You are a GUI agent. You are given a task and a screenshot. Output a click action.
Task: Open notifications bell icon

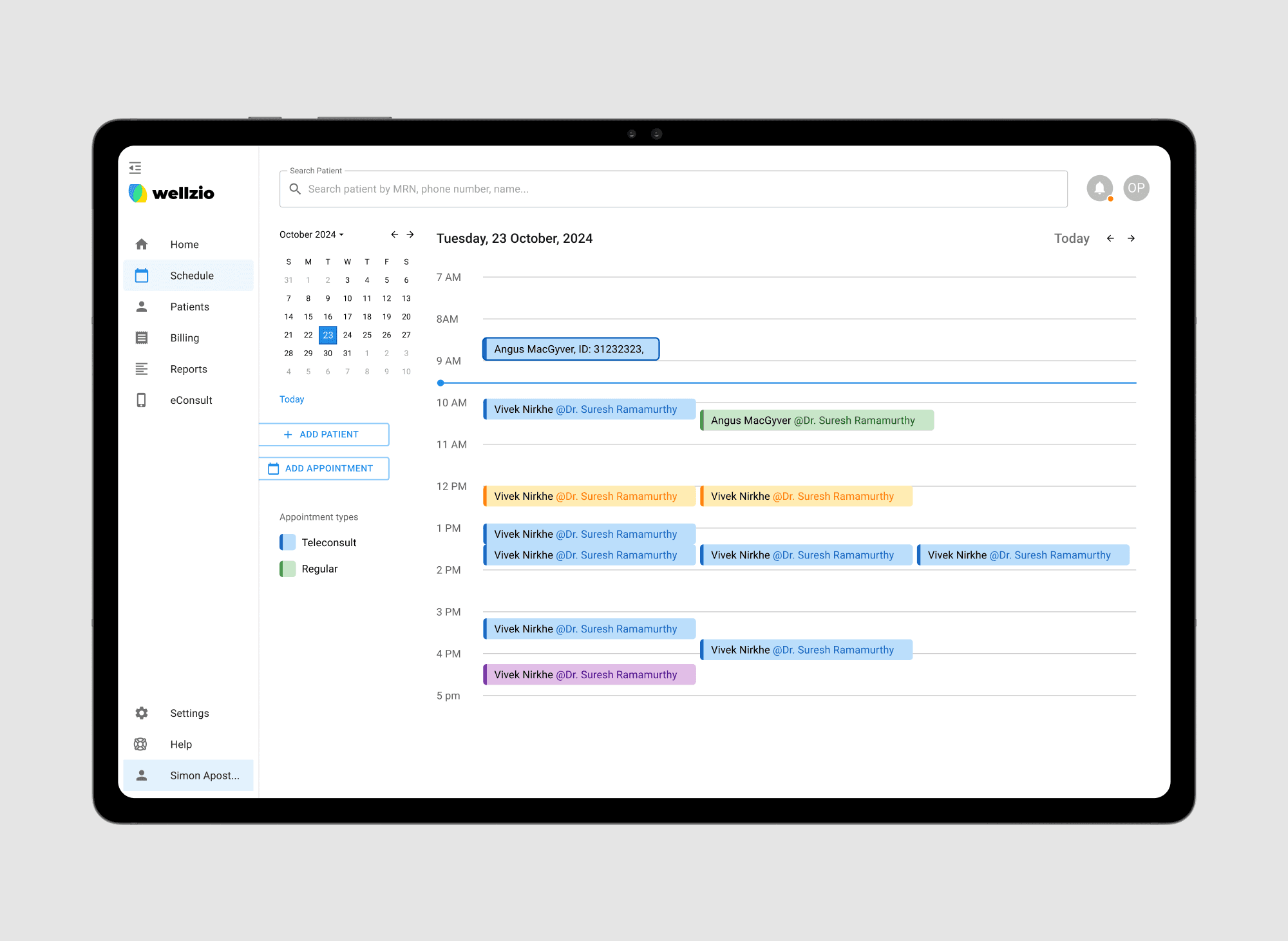coord(1099,188)
